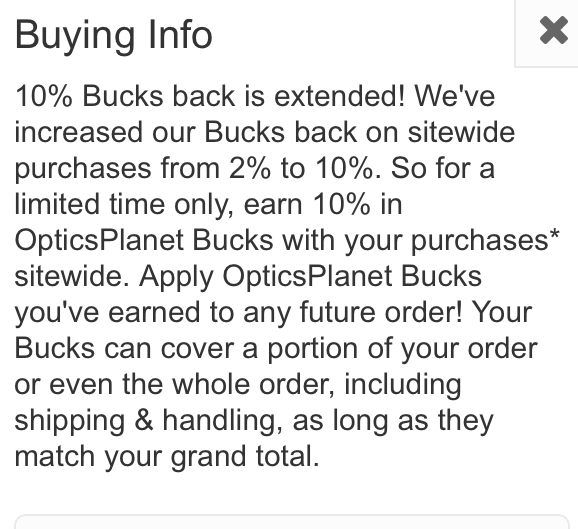The height and width of the screenshot is (529, 578).
Task: Click the words 'purchases from 2% to 10%'
Action: (x=194, y=168)
